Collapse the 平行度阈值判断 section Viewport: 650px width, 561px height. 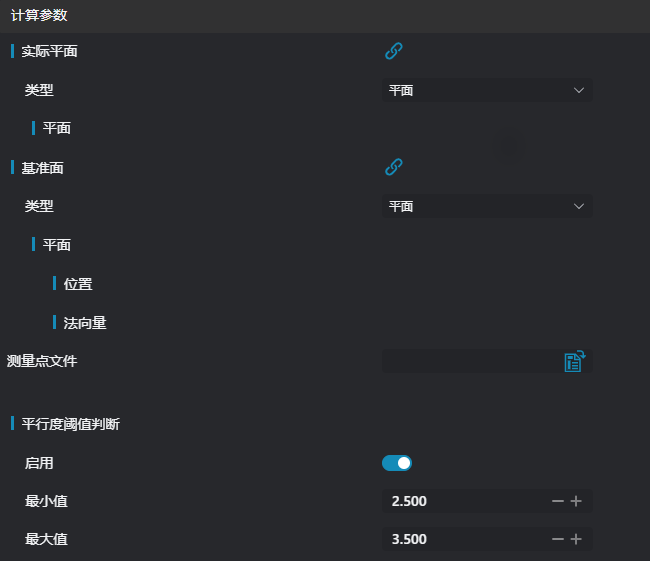(70, 424)
